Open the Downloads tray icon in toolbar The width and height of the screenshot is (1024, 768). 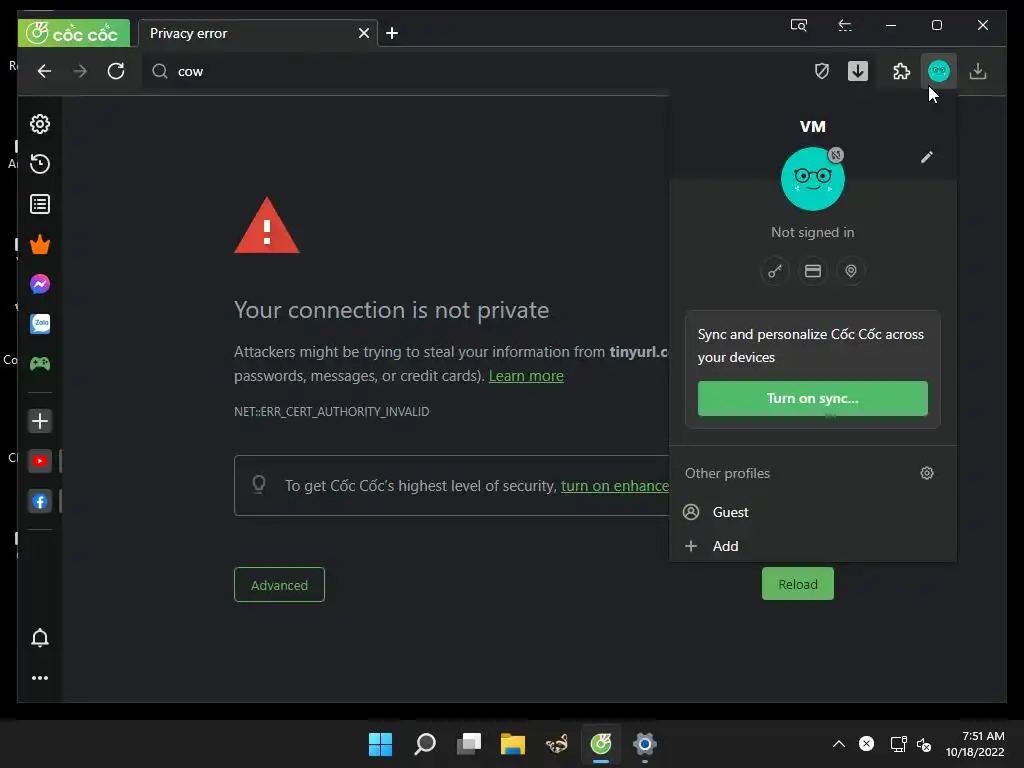coord(978,71)
